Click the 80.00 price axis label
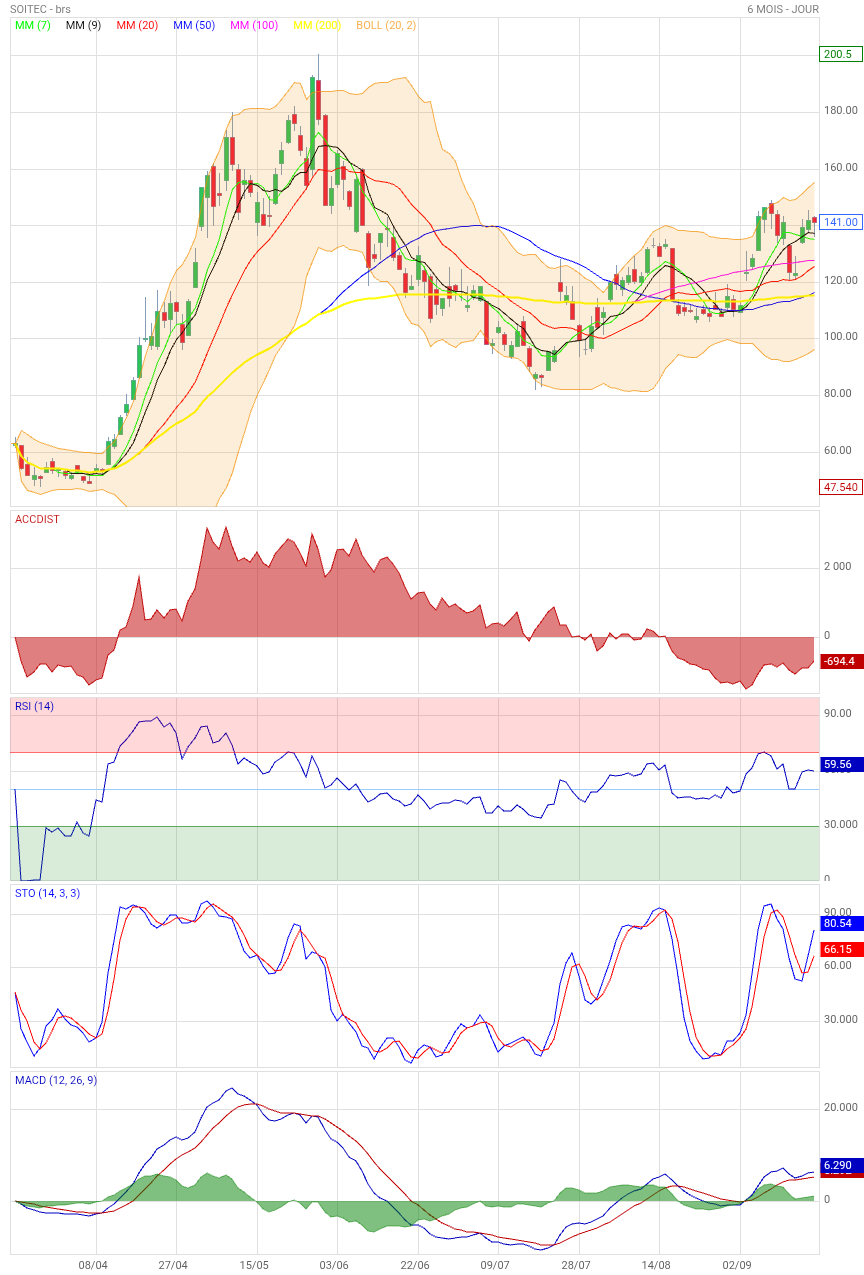864x1275 pixels. pos(838,393)
